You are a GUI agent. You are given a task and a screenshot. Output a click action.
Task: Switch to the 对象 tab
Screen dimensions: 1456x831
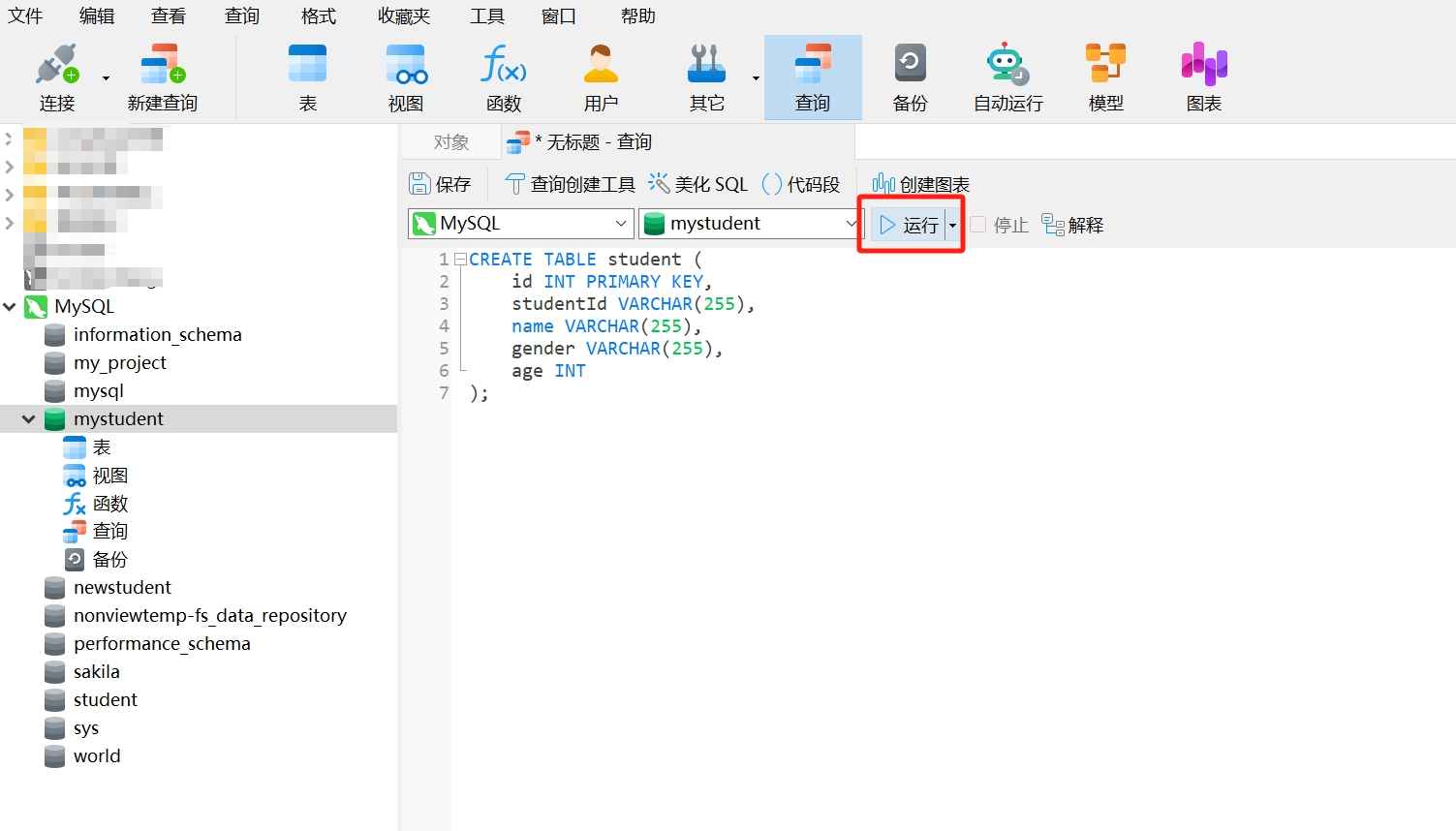pos(450,142)
